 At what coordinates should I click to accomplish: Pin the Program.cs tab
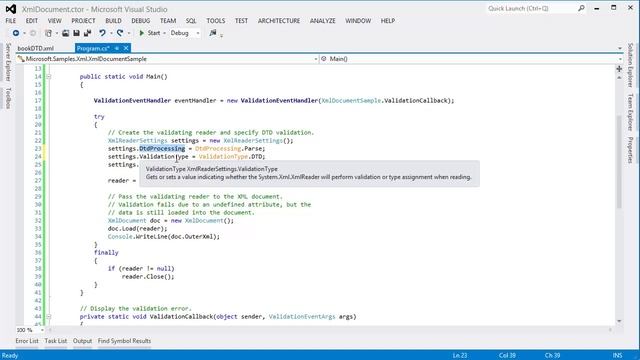pyautogui.click(x=117, y=48)
